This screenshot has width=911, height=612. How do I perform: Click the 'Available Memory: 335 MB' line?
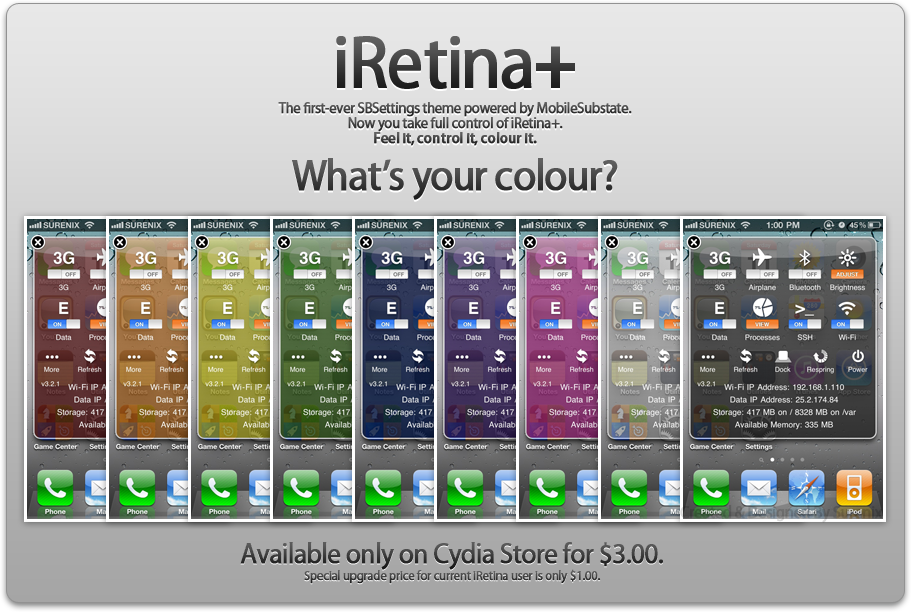(x=784, y=425)
